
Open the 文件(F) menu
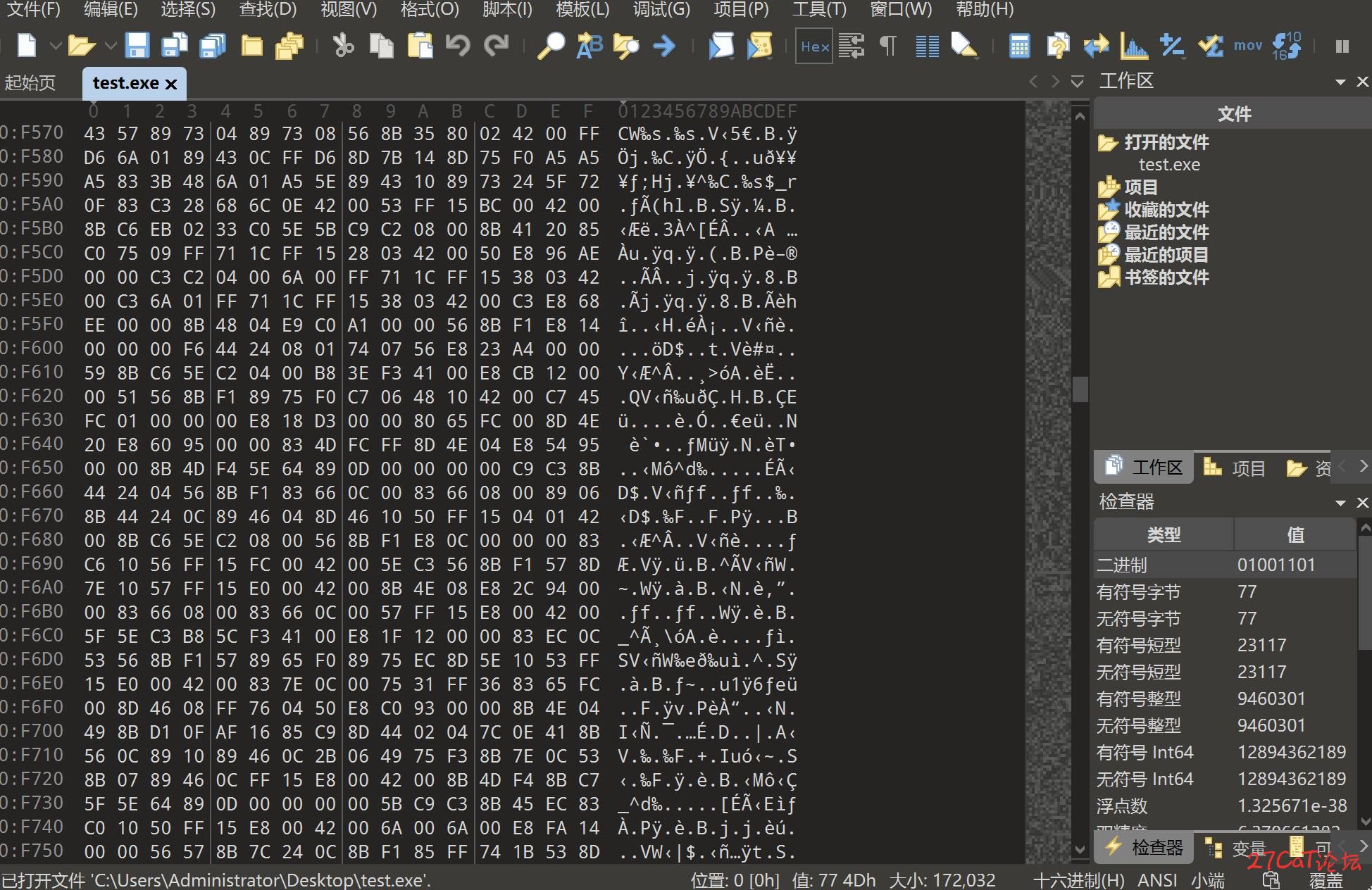pyautogui.click(x=32, y=10)
